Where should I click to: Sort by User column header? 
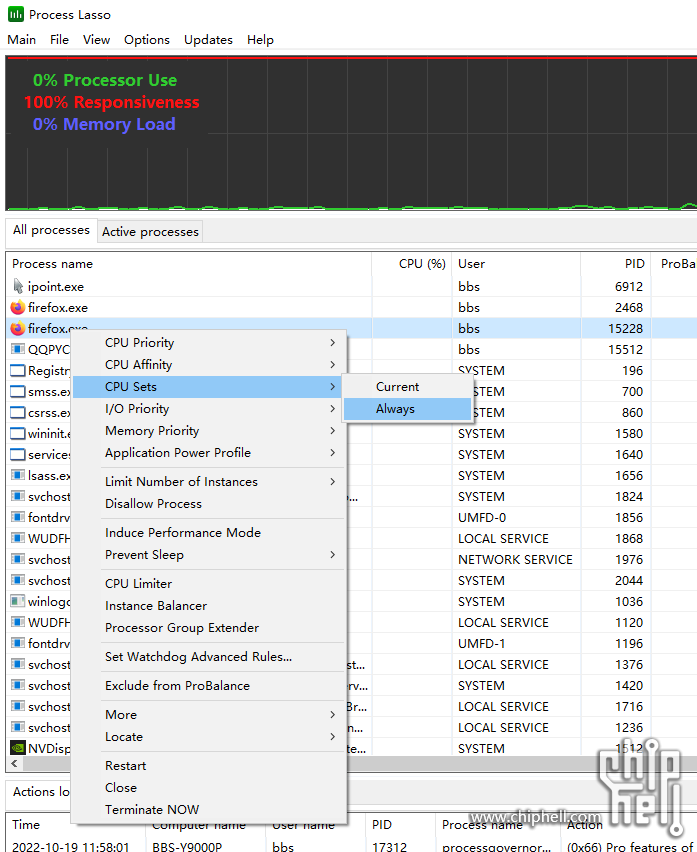(x=516, y=264)
